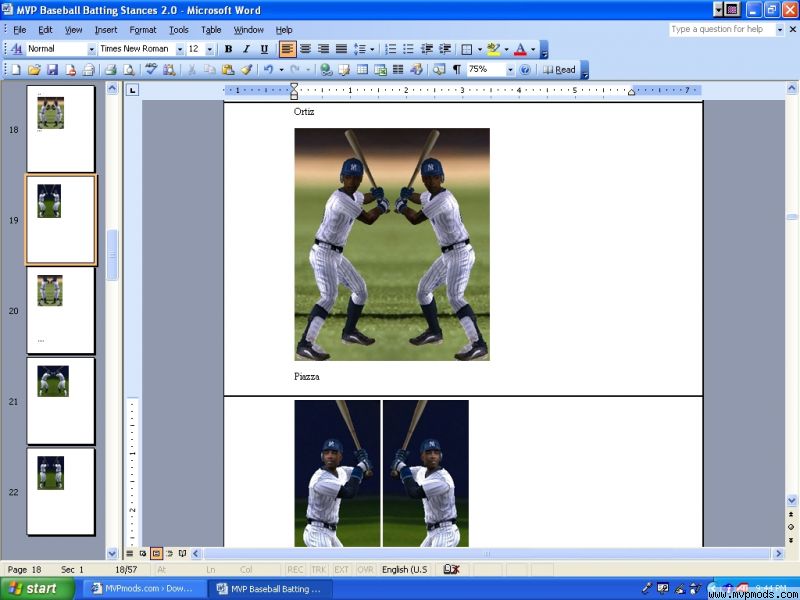The width and height of the screenshot is (800, 600).
Task: Switch to Reading Layout view button
Action: (x=183, y=554)
